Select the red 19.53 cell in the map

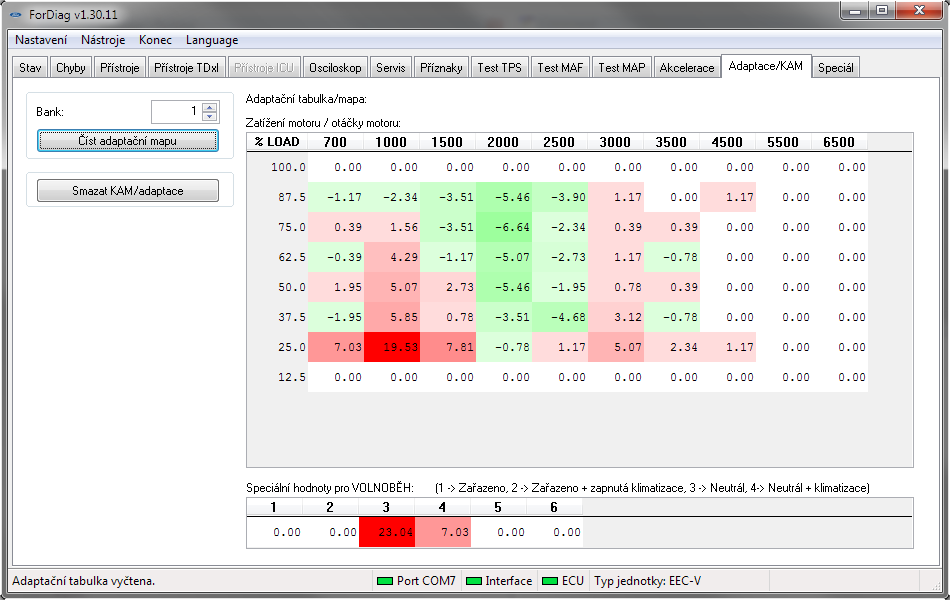392,347
